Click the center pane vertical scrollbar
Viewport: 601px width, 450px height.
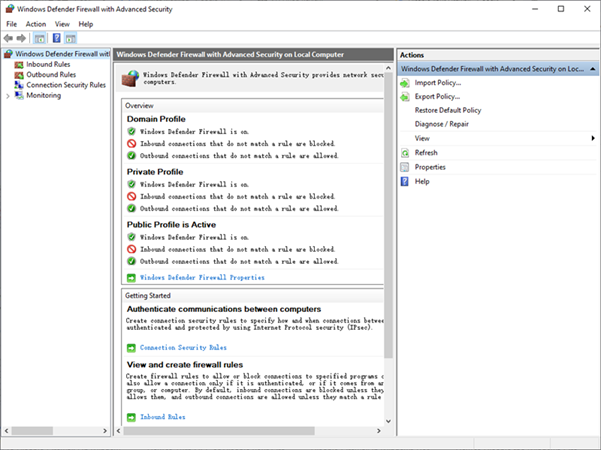[x=389, y=250]
